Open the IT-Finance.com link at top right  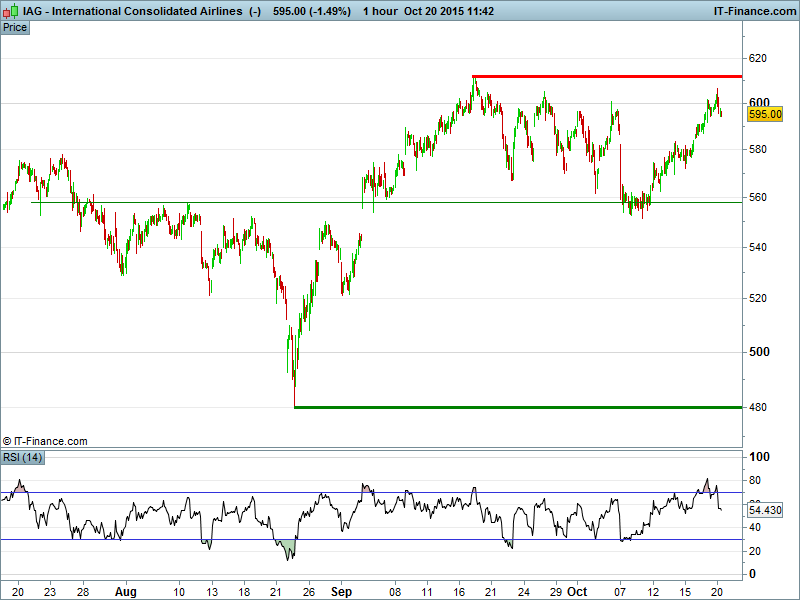coord(754,11)
